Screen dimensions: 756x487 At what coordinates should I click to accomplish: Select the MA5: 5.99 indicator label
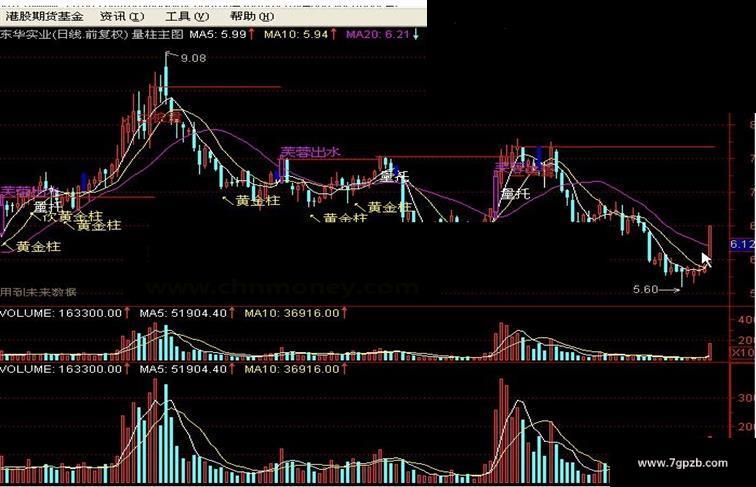[x=218, y=34]
